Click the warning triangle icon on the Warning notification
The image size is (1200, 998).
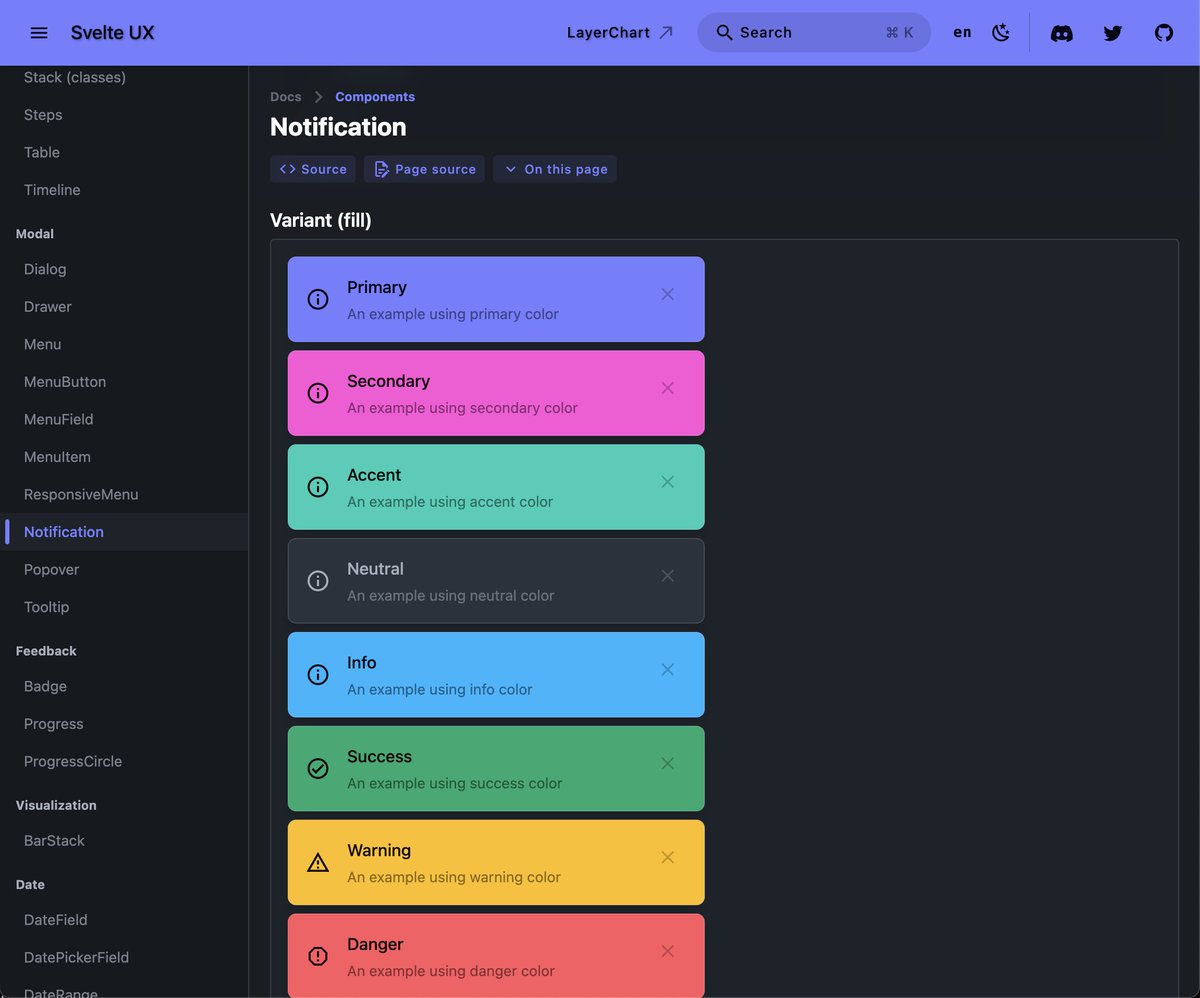tap(317, 862)
